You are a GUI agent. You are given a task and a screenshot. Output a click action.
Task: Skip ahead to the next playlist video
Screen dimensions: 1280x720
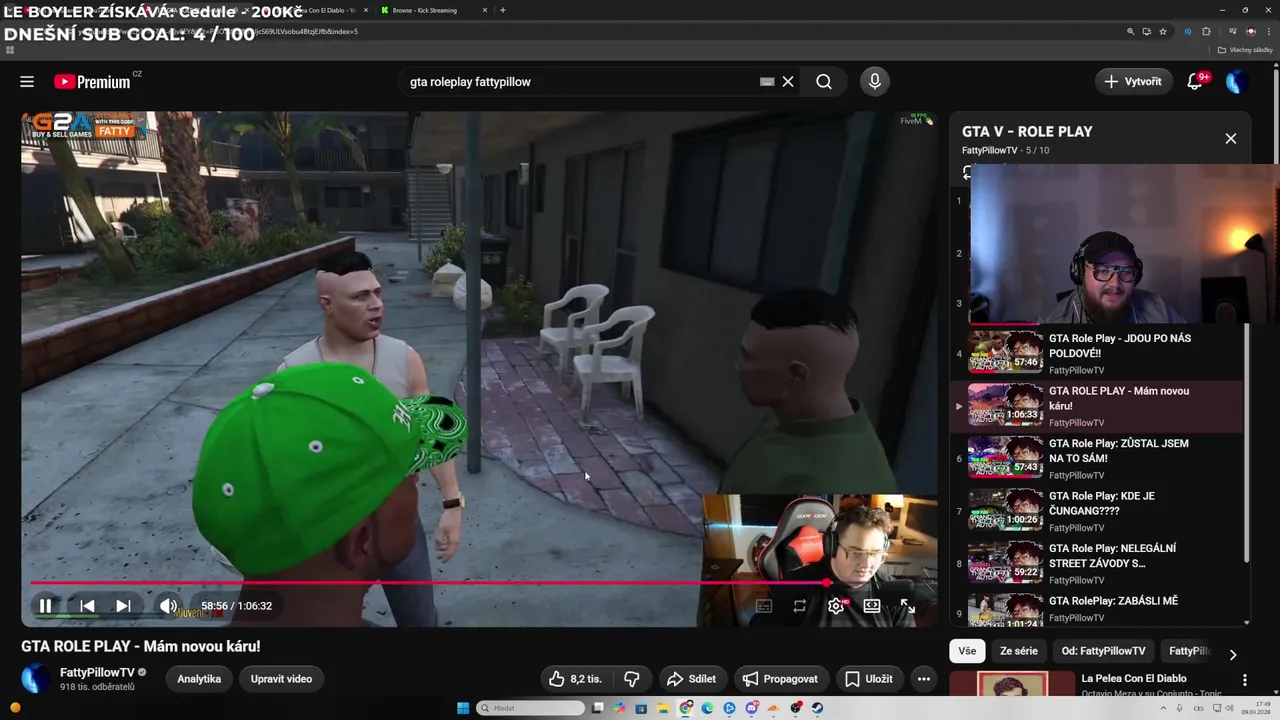pos(123,606)
